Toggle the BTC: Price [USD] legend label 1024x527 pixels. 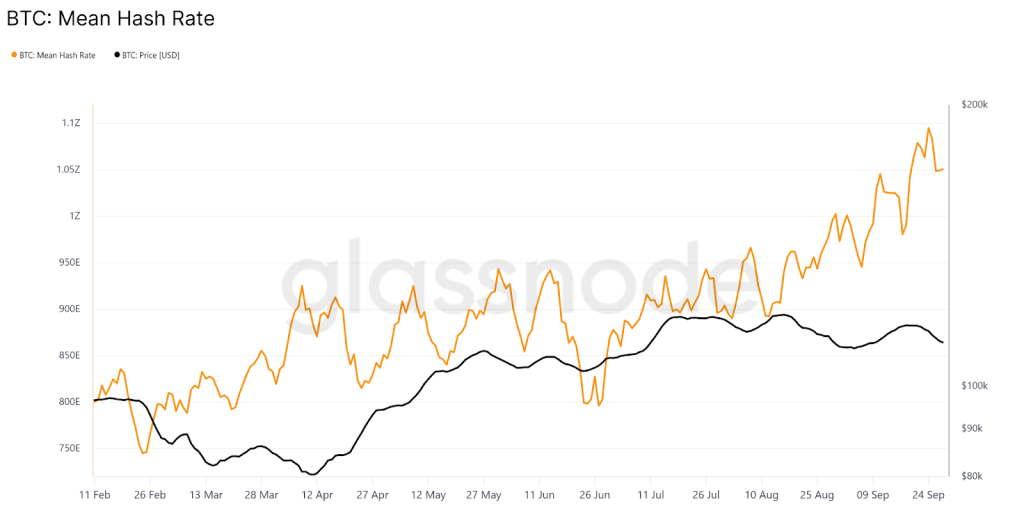151,55
